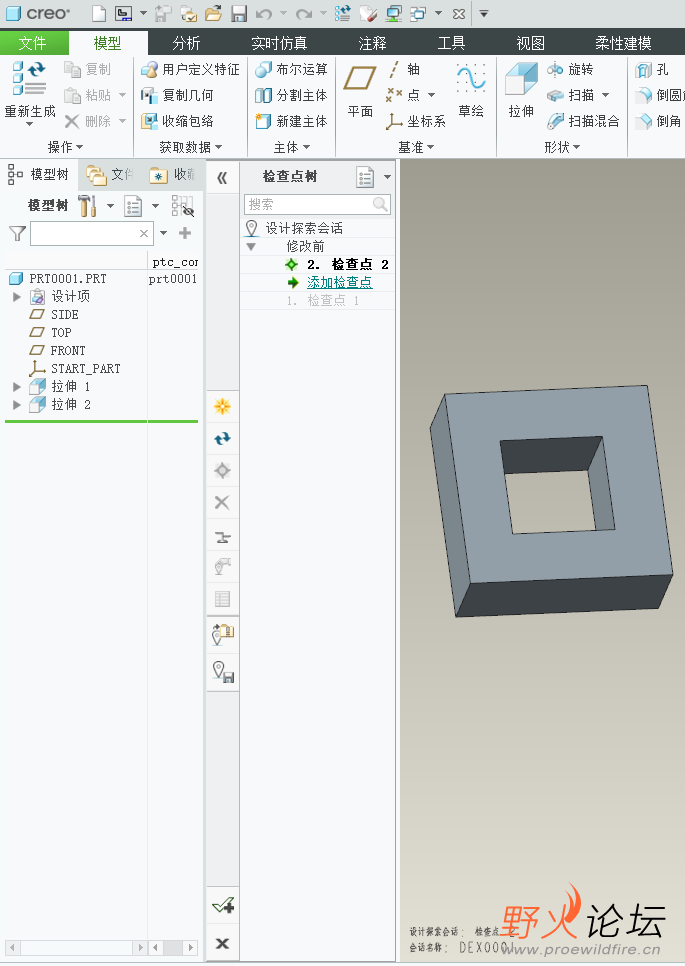Switch to the 分析 ribbon tab

186,43
